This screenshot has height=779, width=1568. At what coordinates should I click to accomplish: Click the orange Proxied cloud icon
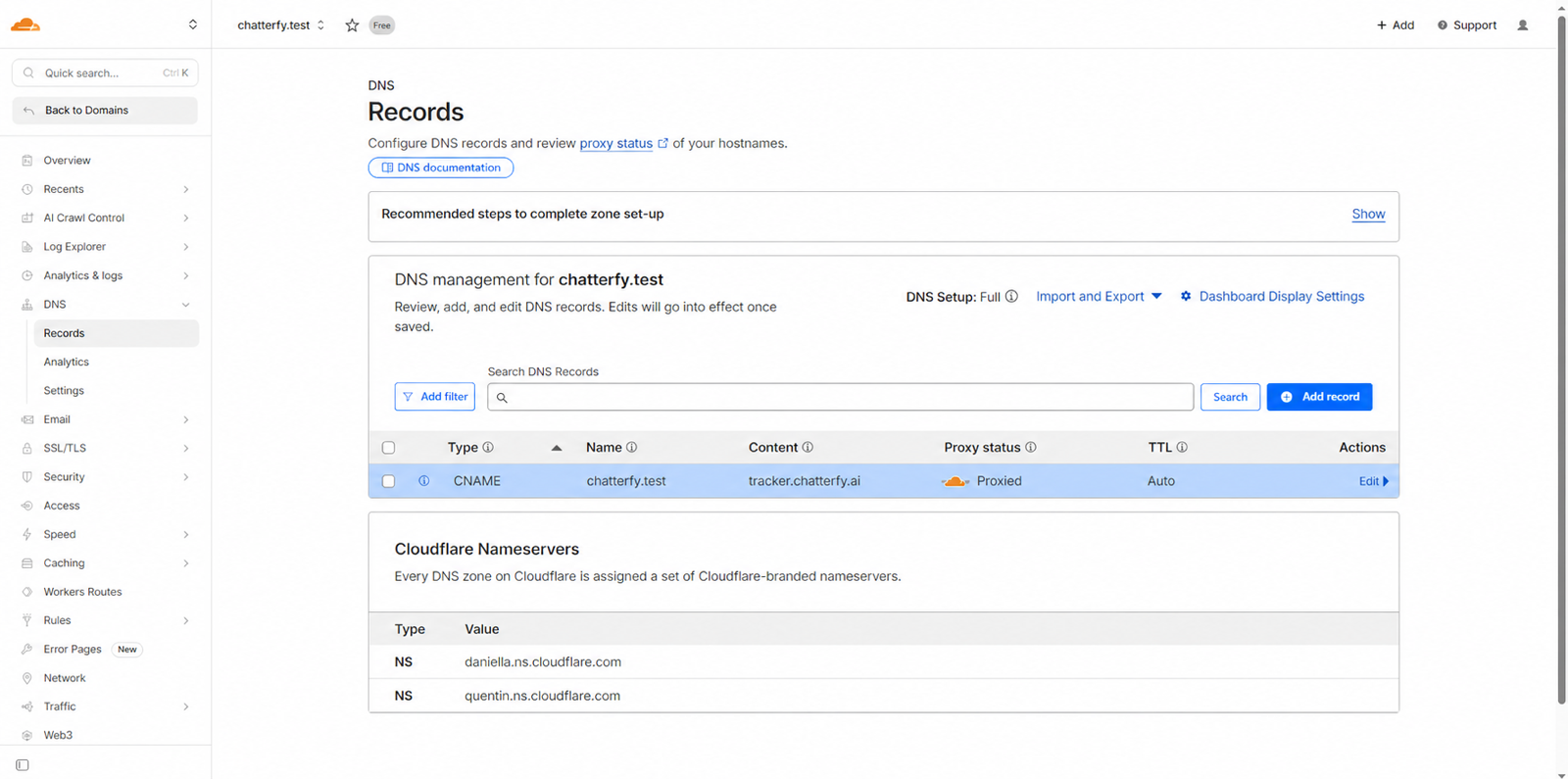(x=955, y=481)
